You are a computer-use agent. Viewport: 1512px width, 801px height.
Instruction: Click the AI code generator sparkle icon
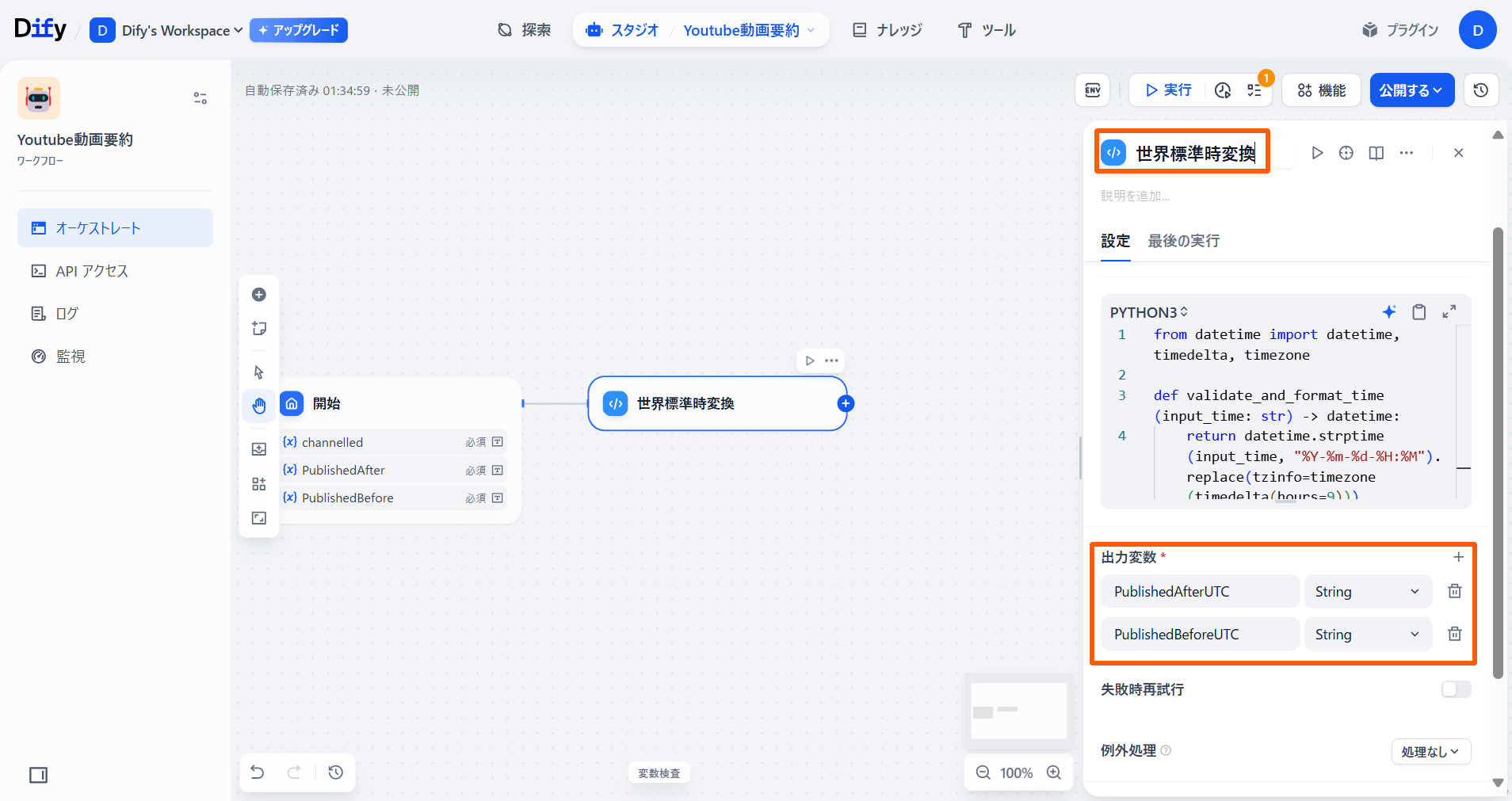pyautogui.click(x=1388, y=312)
